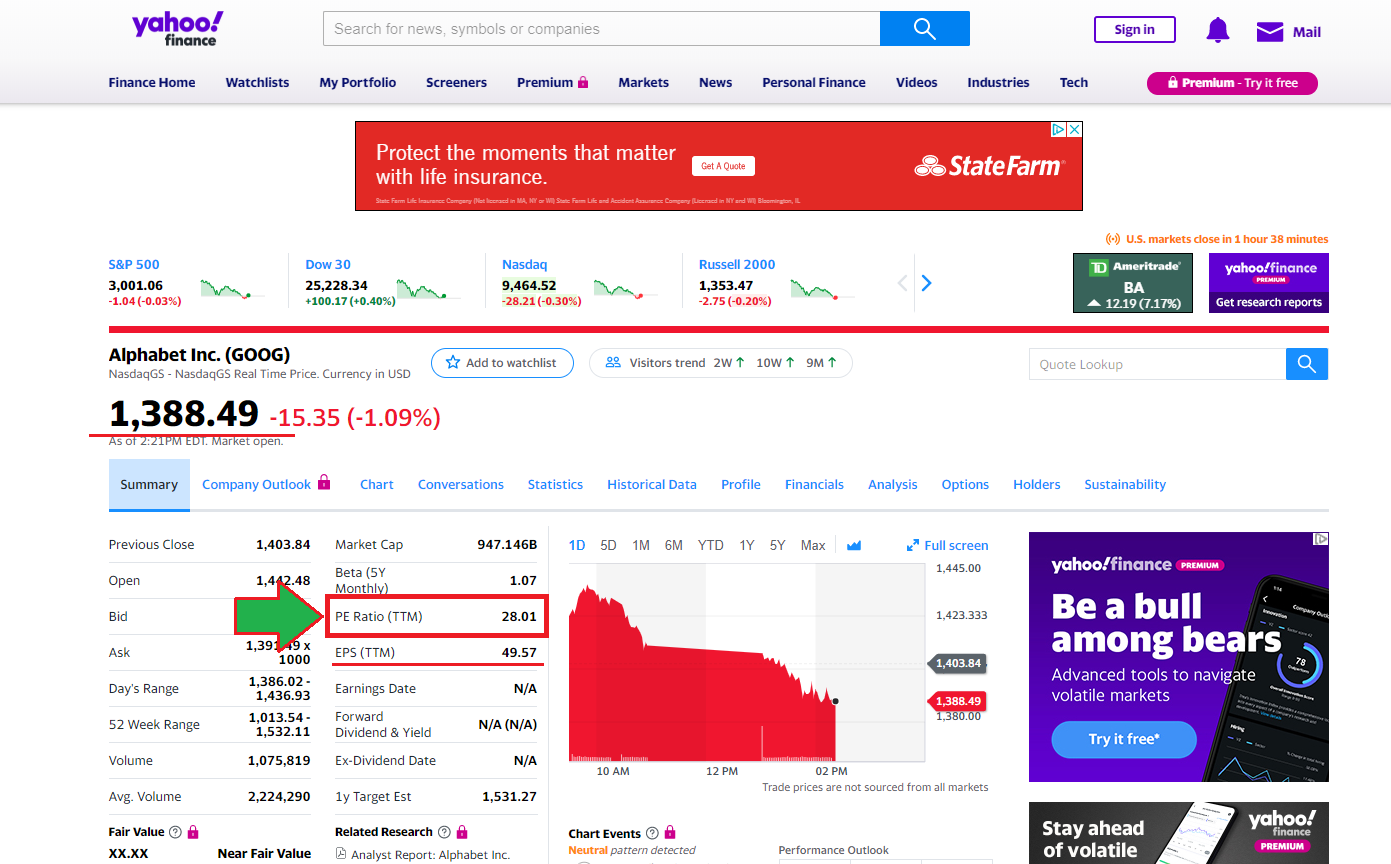Select the 1M chart range
The image size is (1391, 864).
[x=641, y=545]
